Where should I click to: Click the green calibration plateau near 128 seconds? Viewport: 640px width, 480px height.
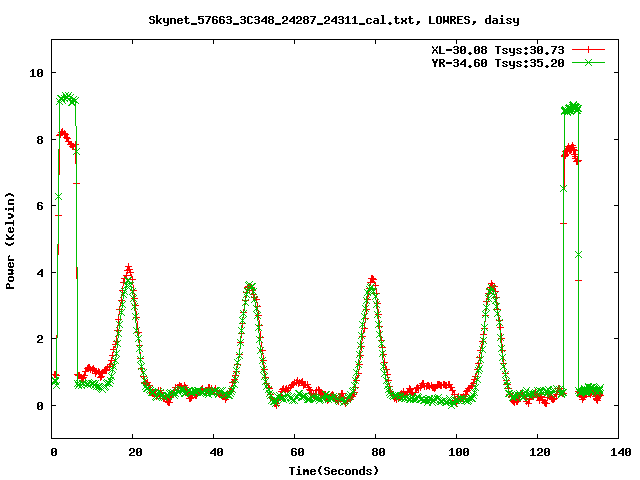coord(571,109)
